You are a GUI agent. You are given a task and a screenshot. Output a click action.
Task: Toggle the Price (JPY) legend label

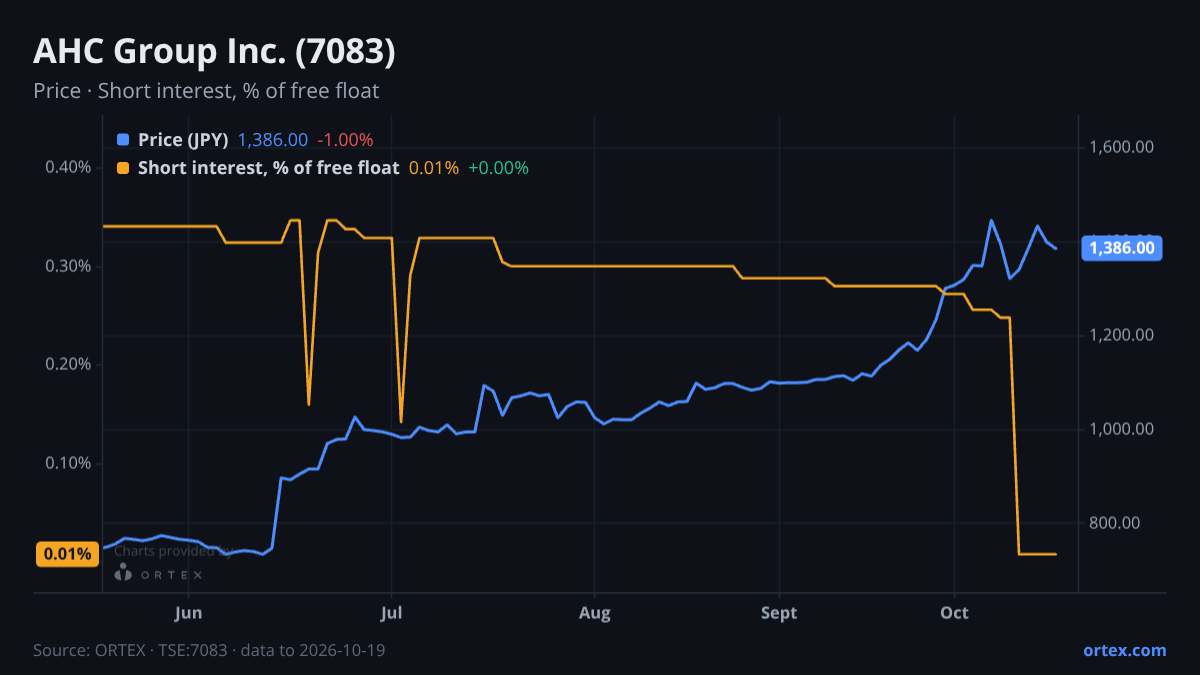[183, 140]
